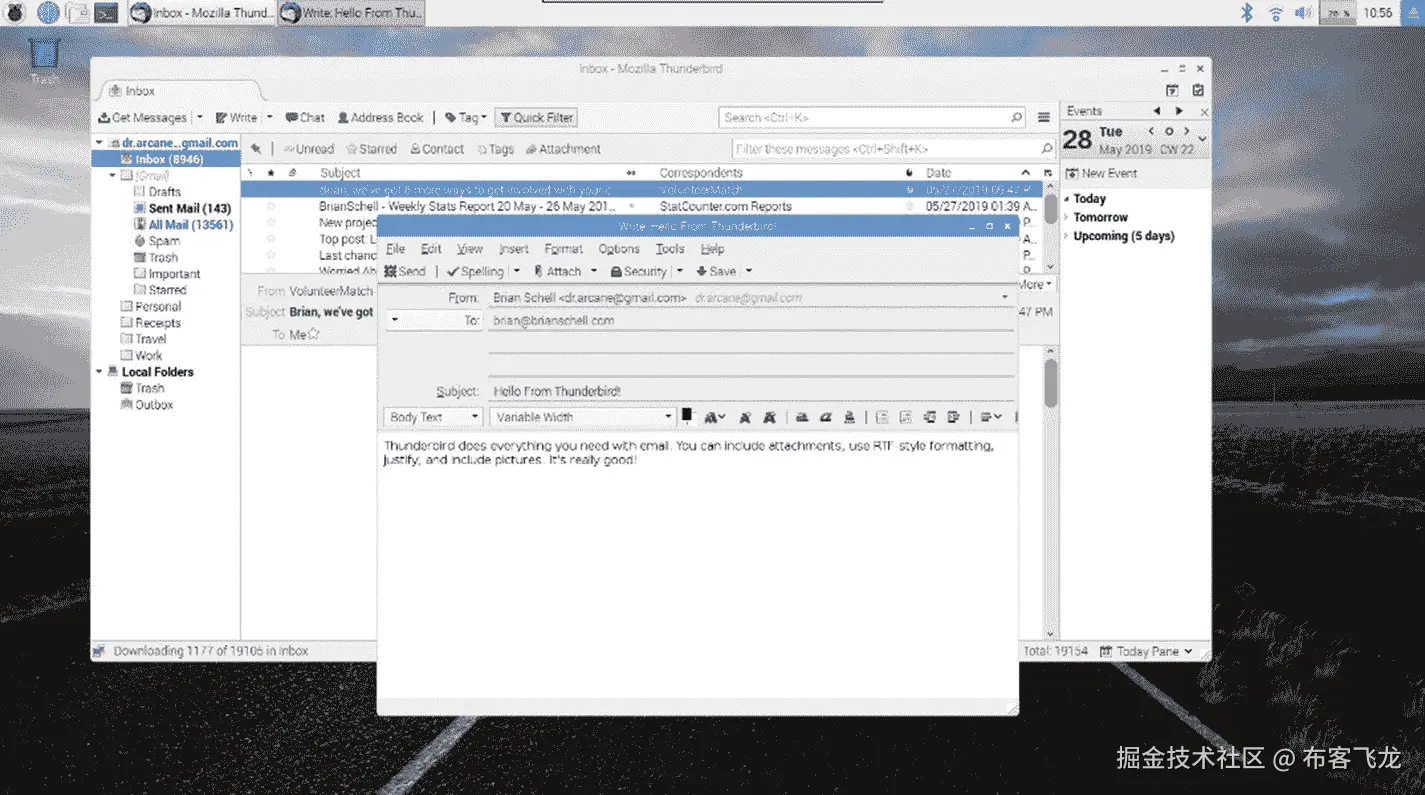Open the From account dropdown arrow
This screenshot has width=1425, height=795.
click(1005, 297)
